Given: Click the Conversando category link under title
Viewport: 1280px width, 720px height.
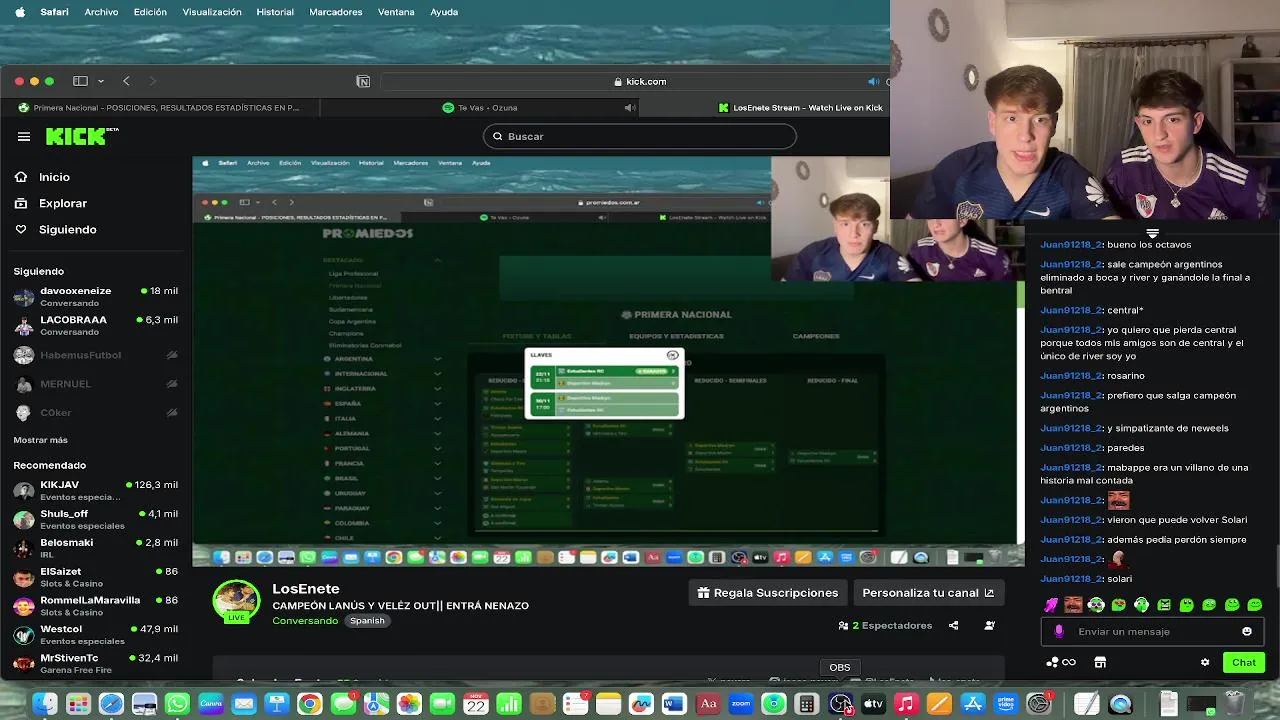Looking at the screenshot, I should (305, 621).
